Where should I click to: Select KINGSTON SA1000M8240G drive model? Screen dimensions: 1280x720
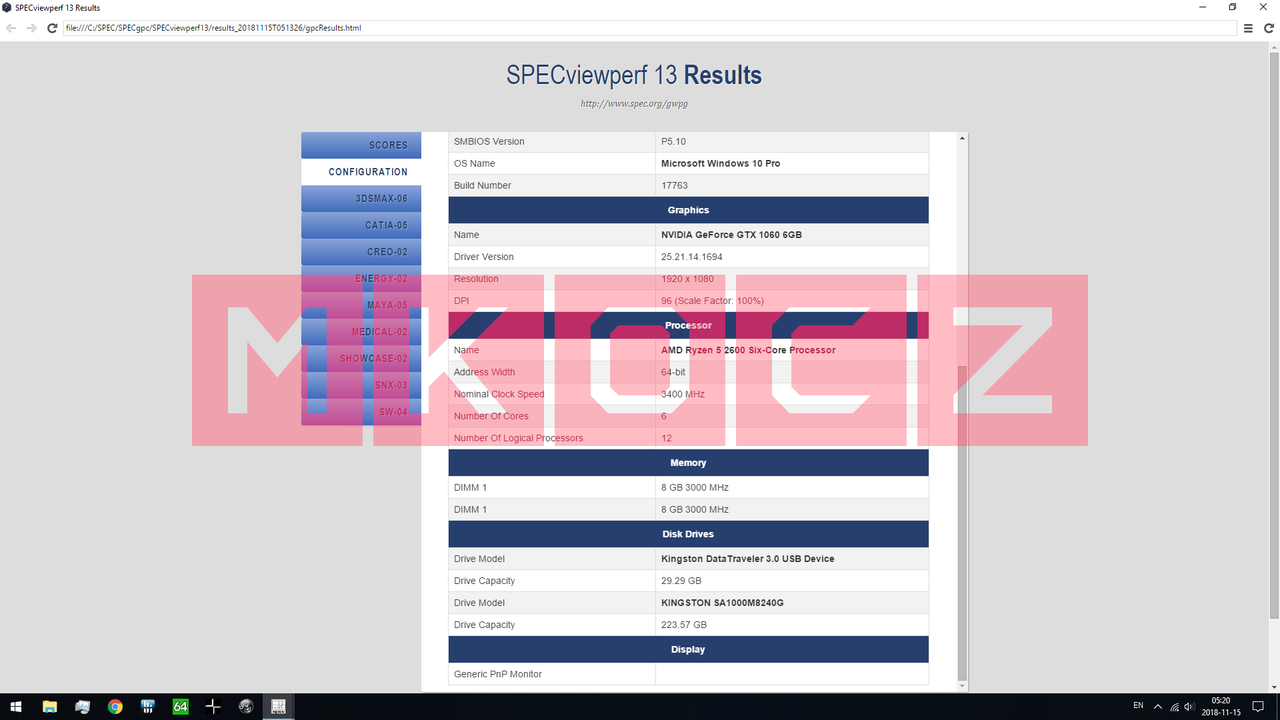pyautogui.click(x=722, y=603)
